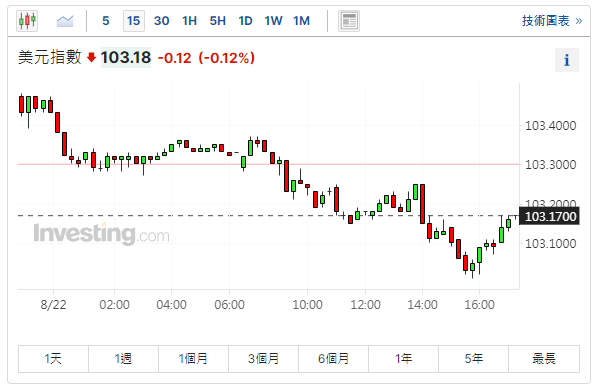Click the 103.1700 current price label

(x=549, y=216)
